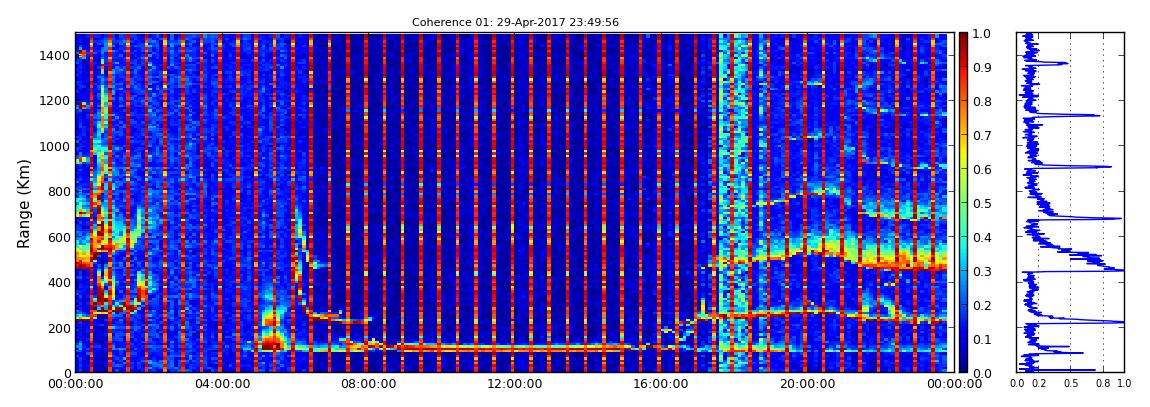The image size is (1150, 407).
Task: Click the 1400 range axis tick label
Action: [x=56, y=55]
